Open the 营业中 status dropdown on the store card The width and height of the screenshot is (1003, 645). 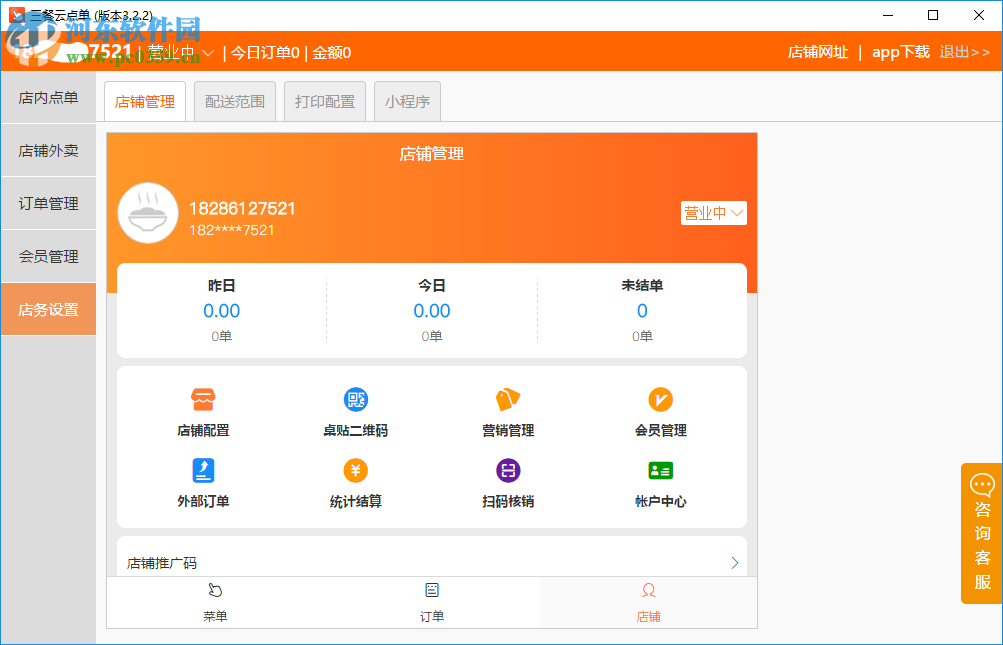pyautogui.click(x=713, y=213)
